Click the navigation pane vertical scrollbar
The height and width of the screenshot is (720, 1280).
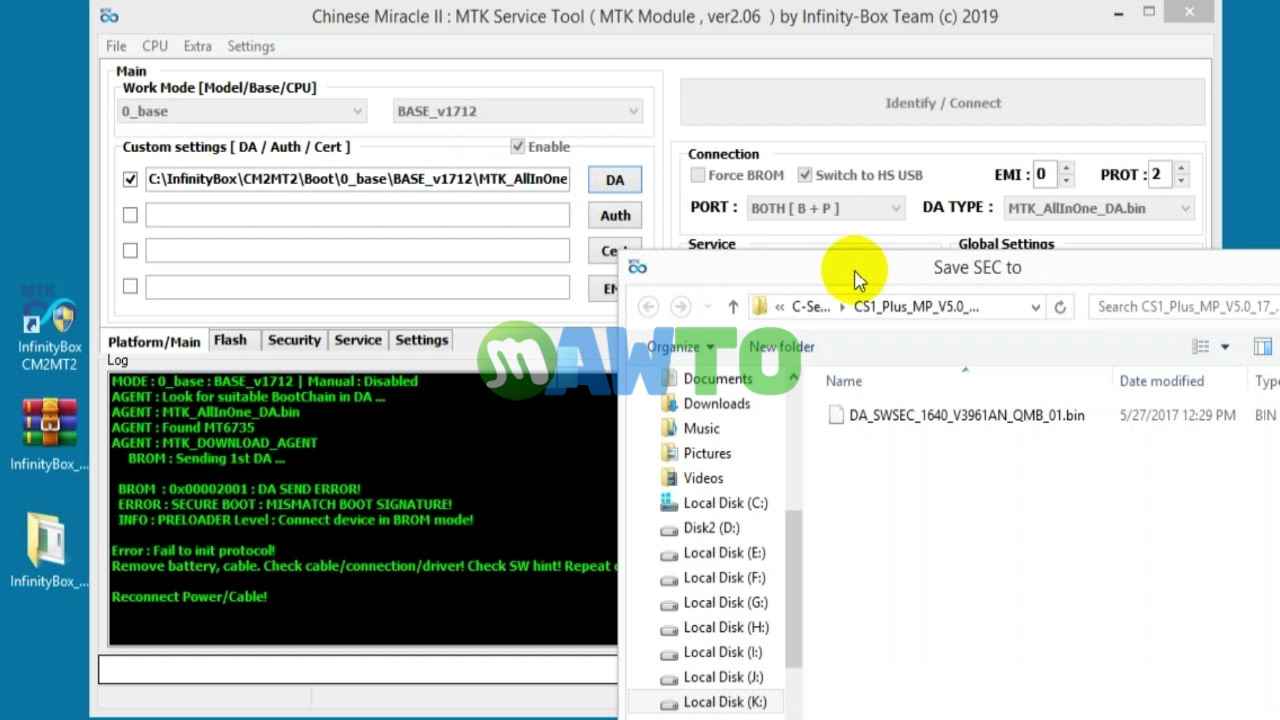794,589
